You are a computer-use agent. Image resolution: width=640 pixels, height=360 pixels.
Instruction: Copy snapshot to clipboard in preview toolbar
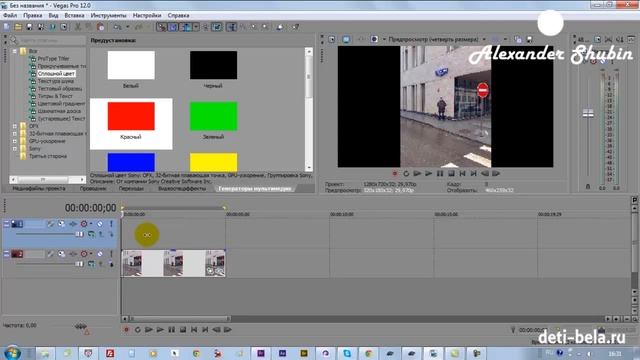518,39
